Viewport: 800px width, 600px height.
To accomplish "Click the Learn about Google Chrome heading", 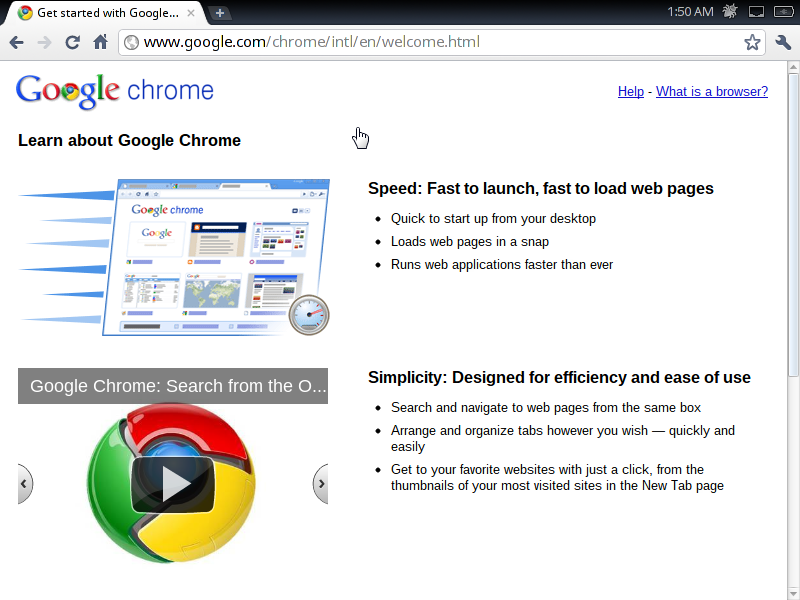I will click(130, 140).
